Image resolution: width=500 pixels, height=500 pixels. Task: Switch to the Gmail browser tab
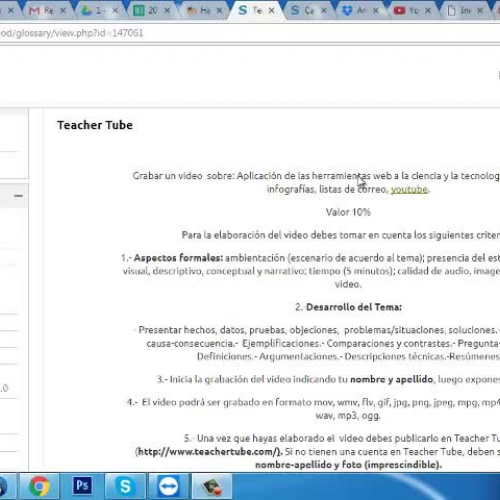coord(43,11)
